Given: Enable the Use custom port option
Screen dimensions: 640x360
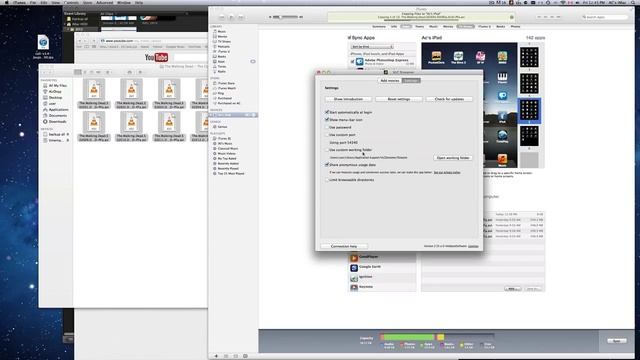Looking at the screenshot, I should [327, 135].
